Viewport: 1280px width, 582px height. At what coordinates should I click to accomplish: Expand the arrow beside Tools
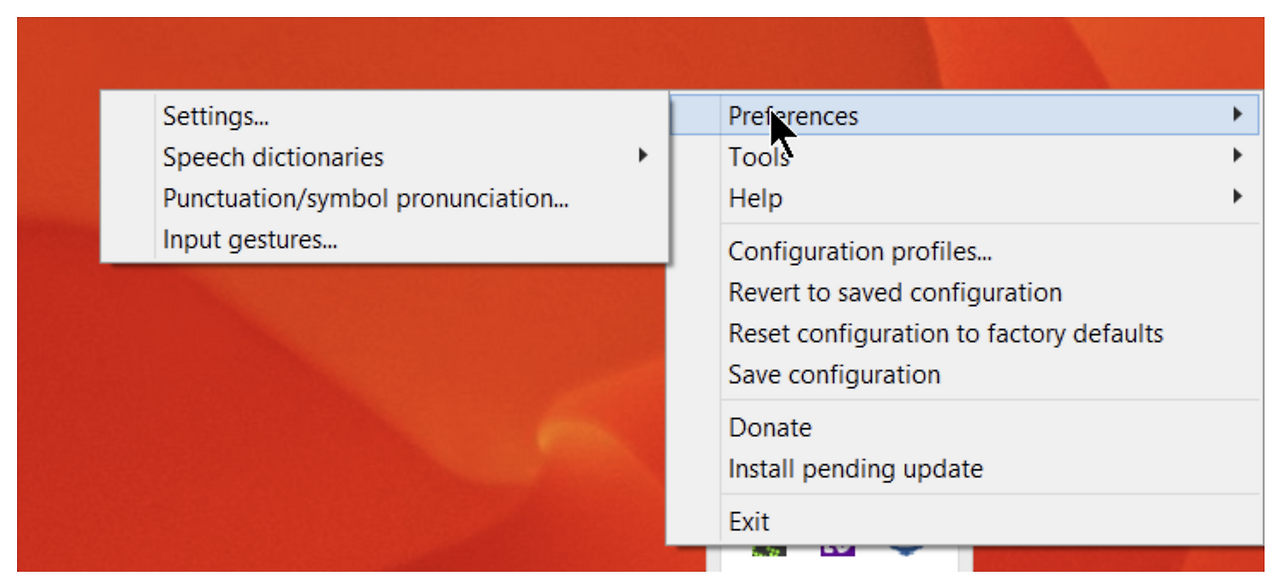point(1238,156)
